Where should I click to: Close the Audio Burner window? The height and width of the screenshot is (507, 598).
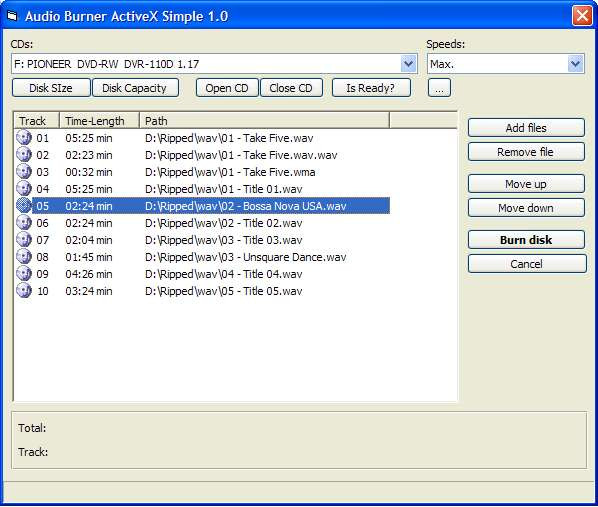(x=582, y=16)
